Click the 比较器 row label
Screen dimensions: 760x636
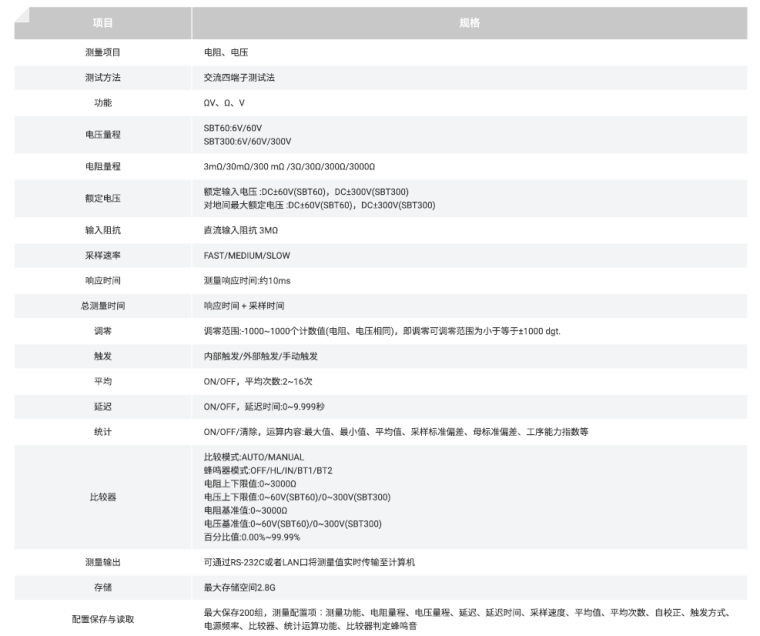pos(103,497)
